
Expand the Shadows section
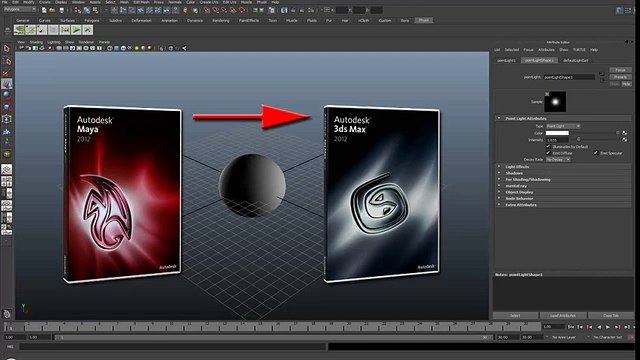(x=499, y=173)
